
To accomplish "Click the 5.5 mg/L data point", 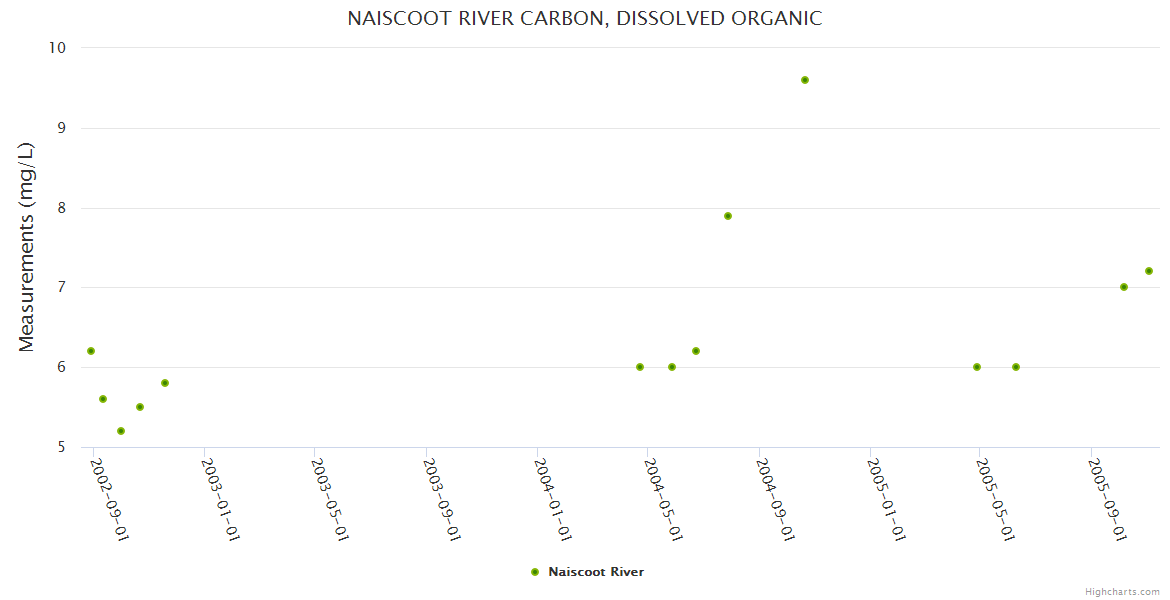I will coord(140,407).
